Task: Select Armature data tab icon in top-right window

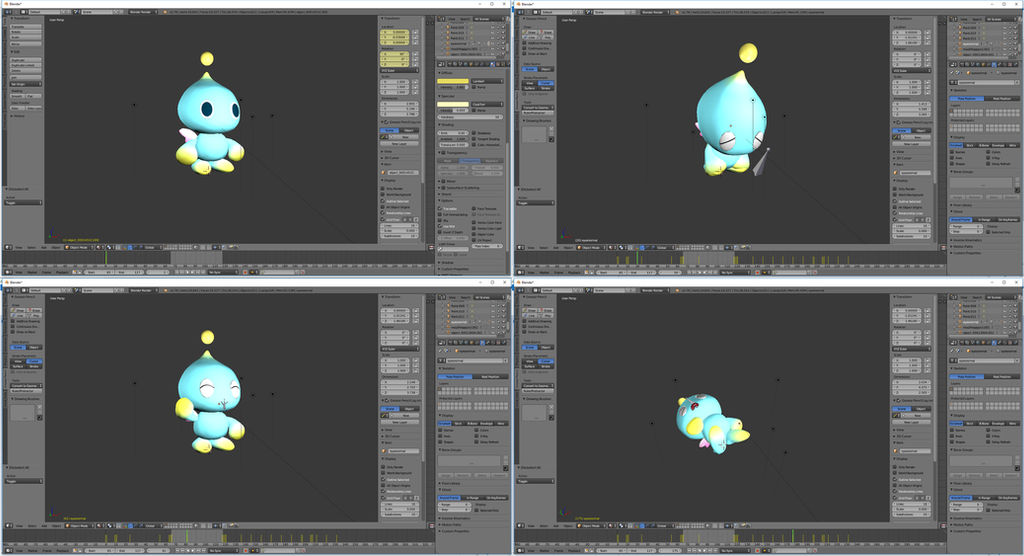Action: (x=994, y=65)
